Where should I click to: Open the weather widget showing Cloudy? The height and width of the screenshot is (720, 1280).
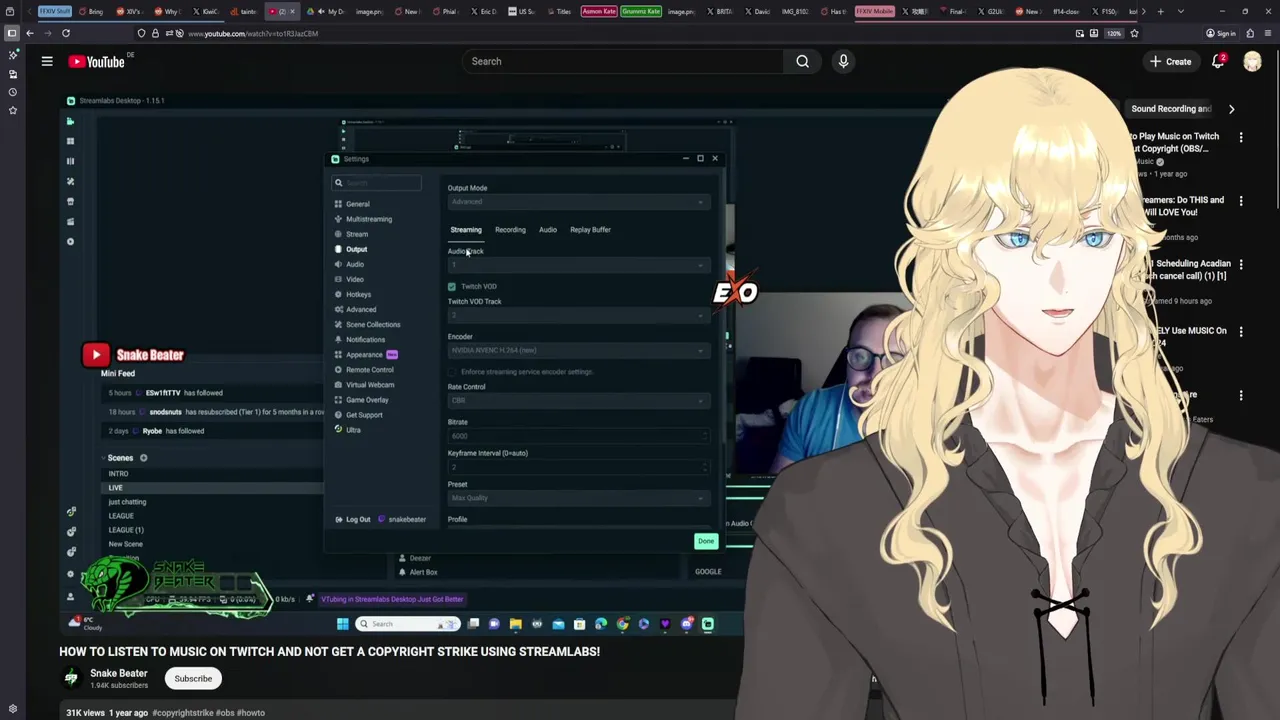[x=86, y=623]
